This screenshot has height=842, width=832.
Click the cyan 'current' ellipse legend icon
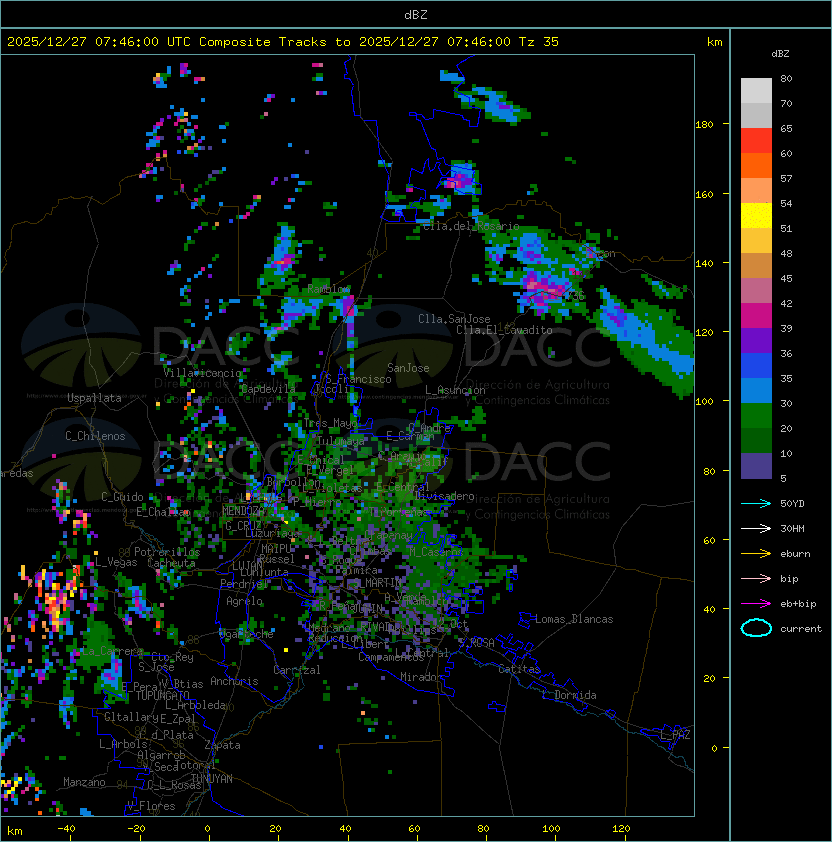[x=756, y=628]
